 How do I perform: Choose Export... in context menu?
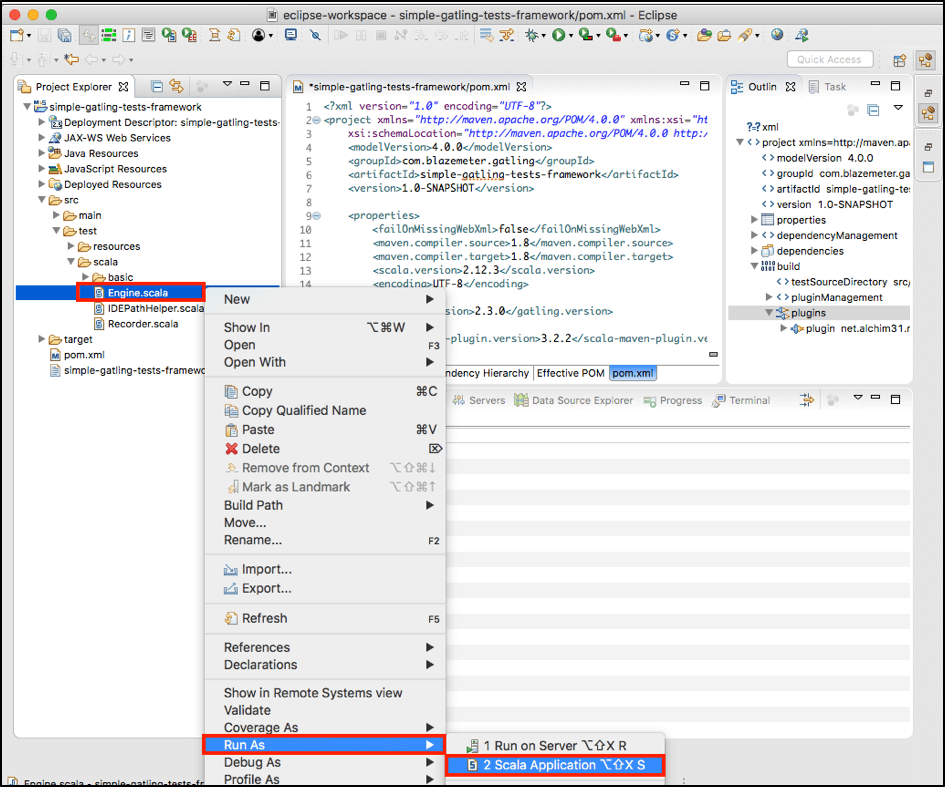coord(325,588)
